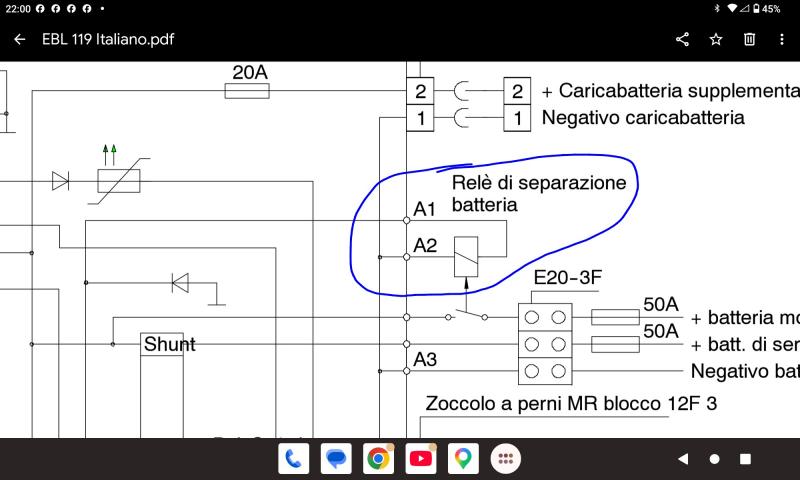Delete the PDF with trash icon
This screenshot has width=800, height=480.
(749, 39)
